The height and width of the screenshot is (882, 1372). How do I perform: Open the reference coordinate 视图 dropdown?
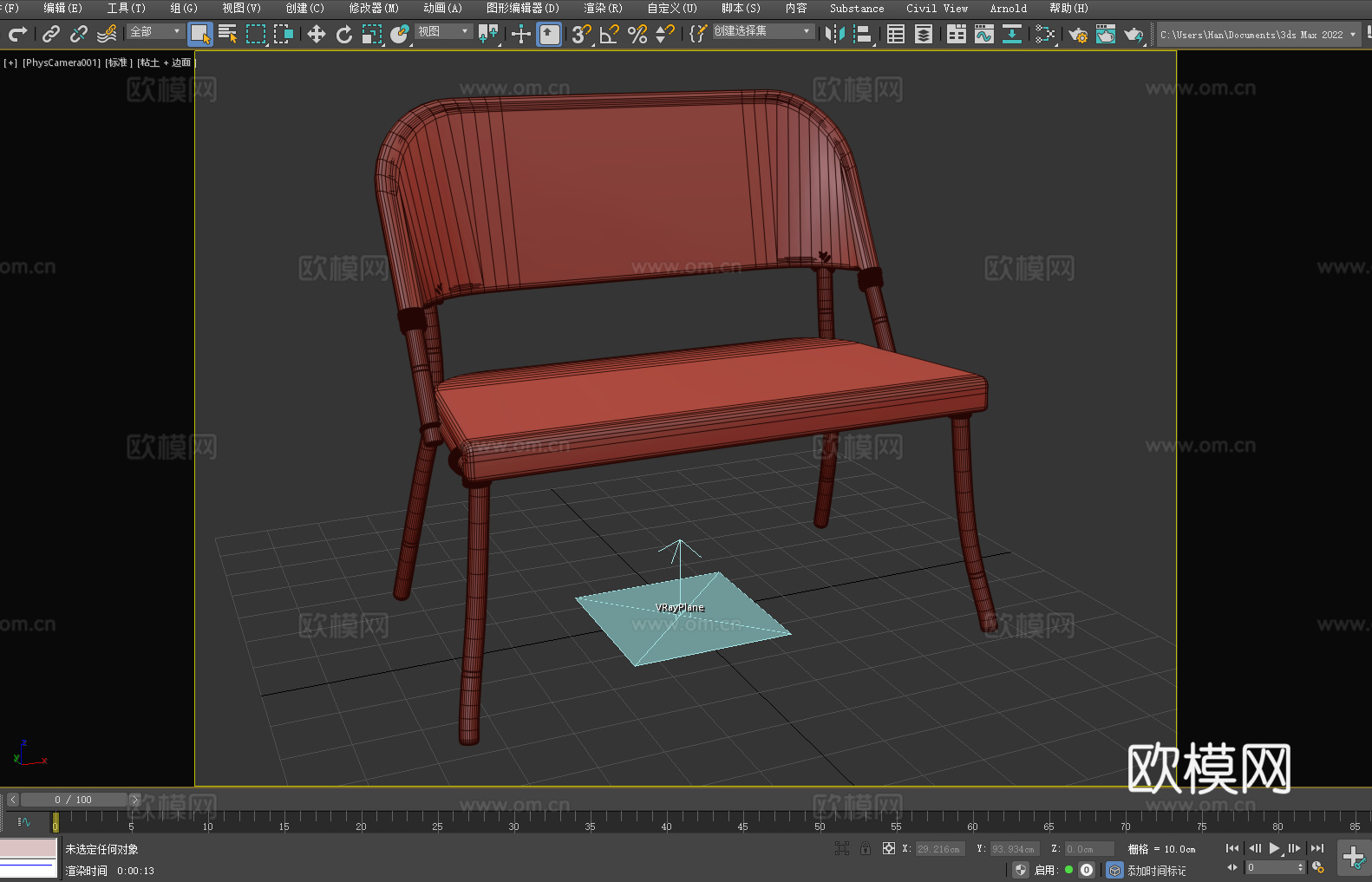tap(443, 31)
